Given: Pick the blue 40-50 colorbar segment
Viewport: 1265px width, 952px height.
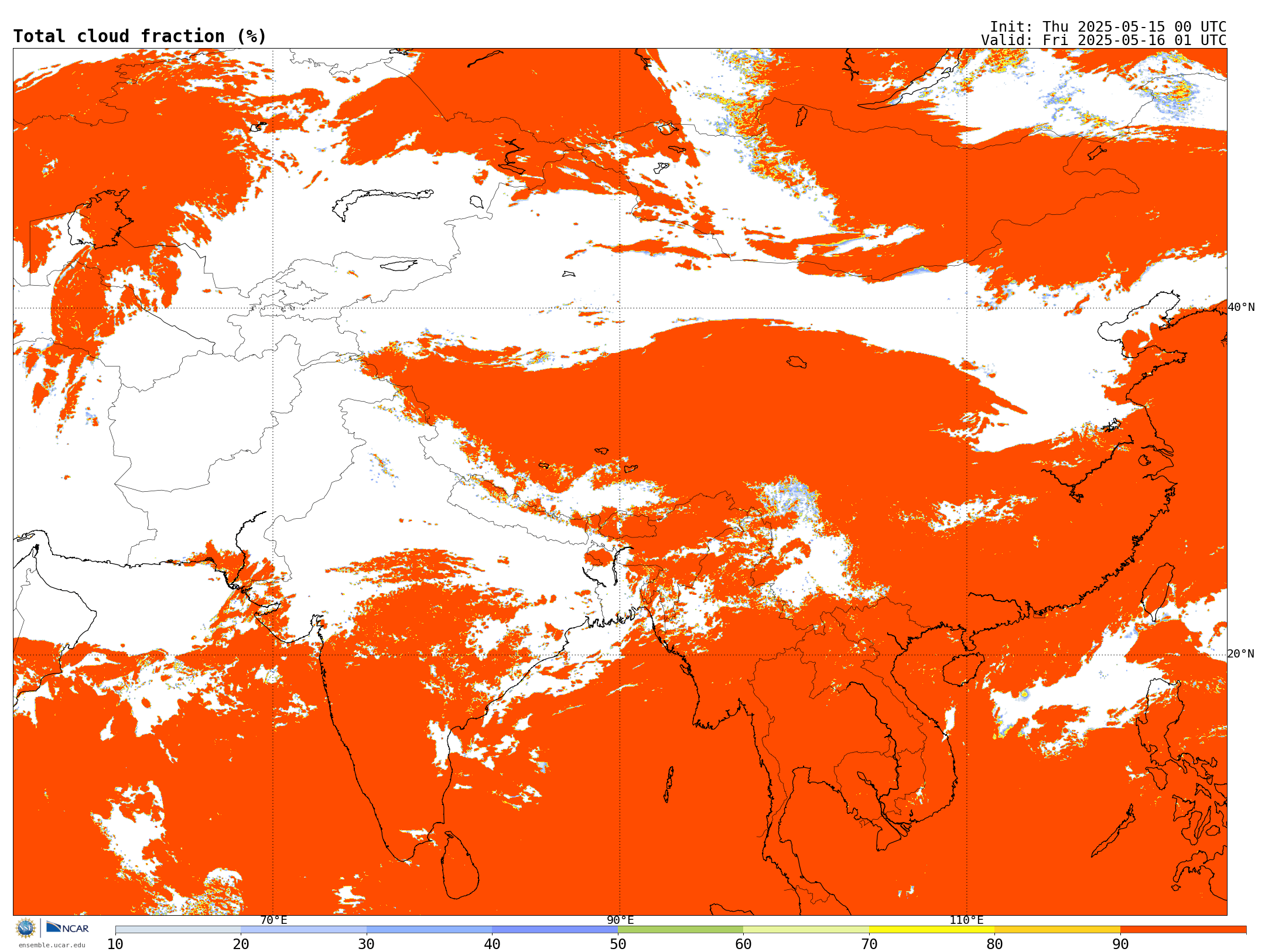Looking at the screenshot, I should click(555, 930).
